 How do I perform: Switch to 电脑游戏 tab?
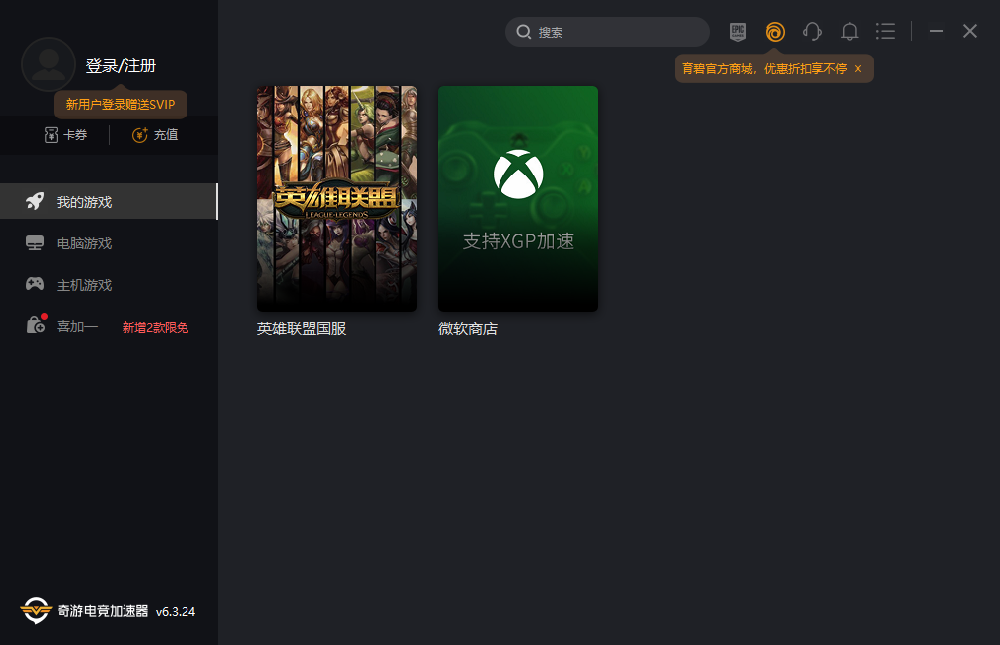109,243
